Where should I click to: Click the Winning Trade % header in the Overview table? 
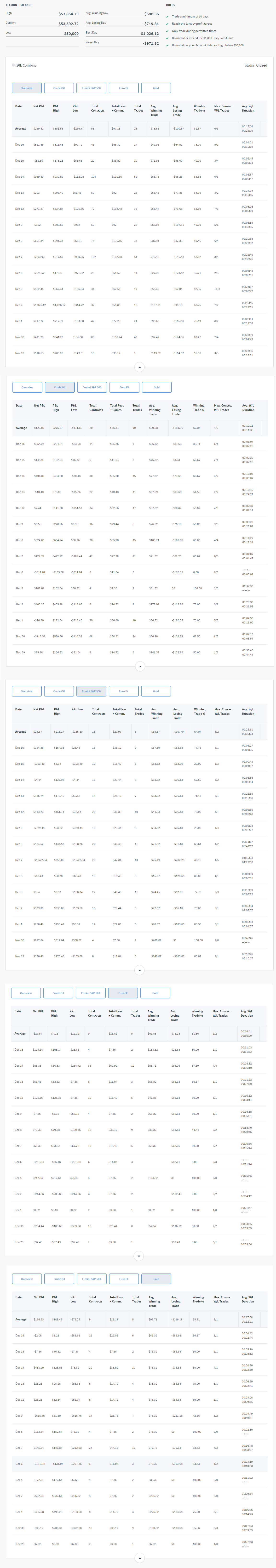click(199, 108)
